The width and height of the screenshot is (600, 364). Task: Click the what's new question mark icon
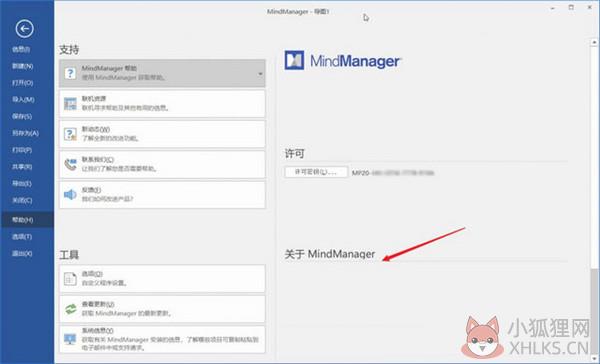[x=70, y=134]
